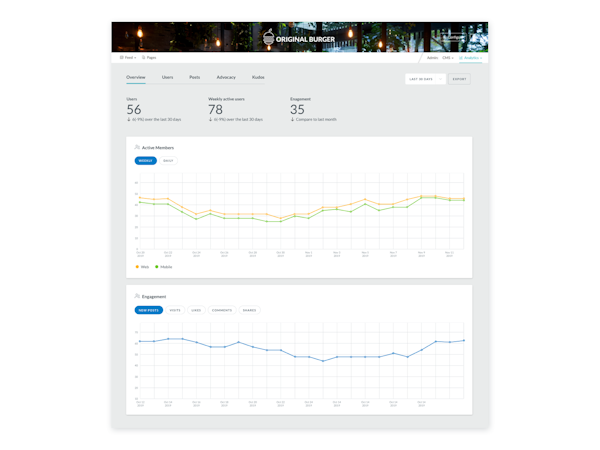Open the Feed dropdown menu
Screen dimensions: 600x450
pyautogui.click(x=128, y=57)
